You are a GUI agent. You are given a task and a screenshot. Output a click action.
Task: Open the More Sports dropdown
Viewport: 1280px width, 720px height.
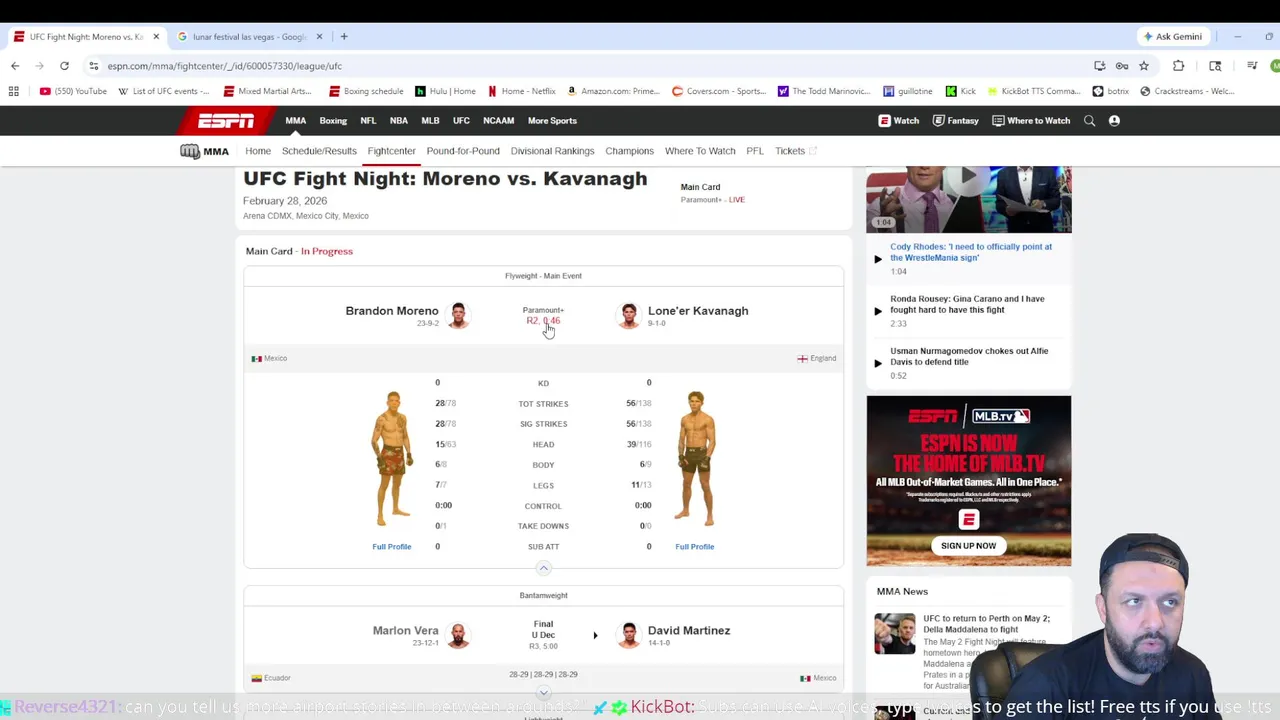point(552,121)
